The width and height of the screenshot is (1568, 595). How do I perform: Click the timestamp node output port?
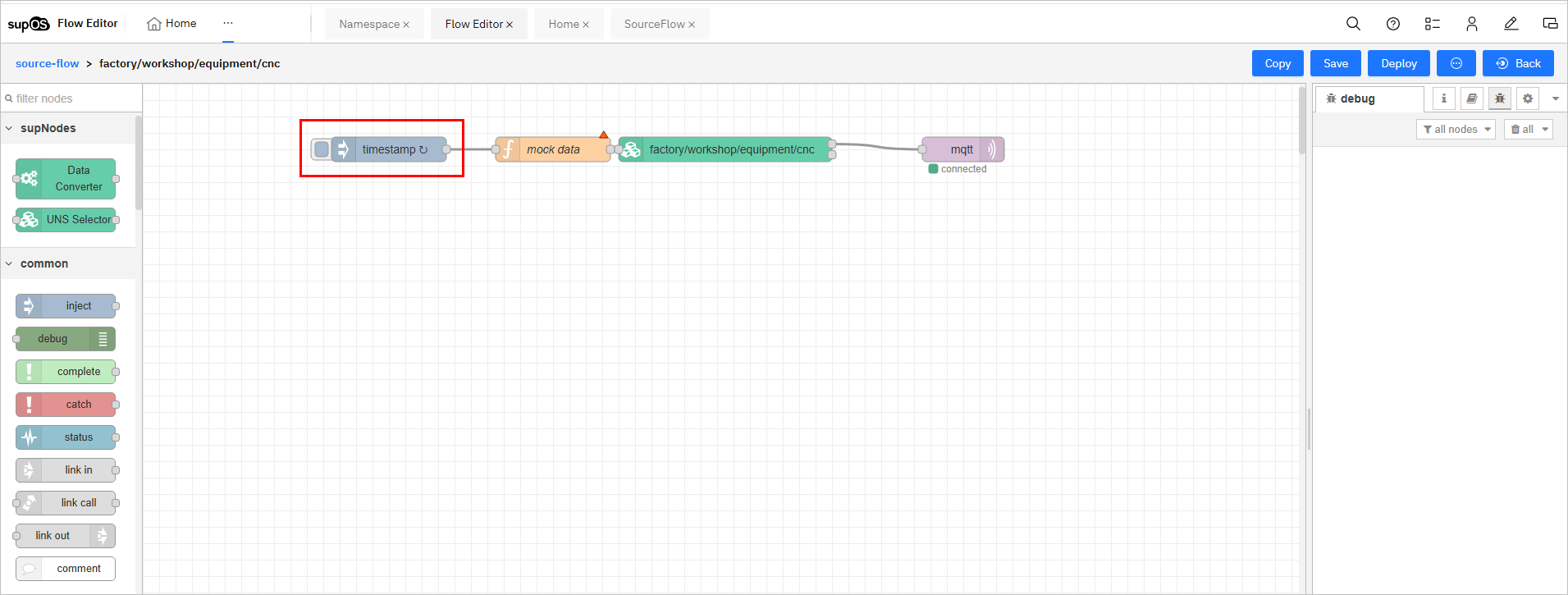click(x=446, y=149)
